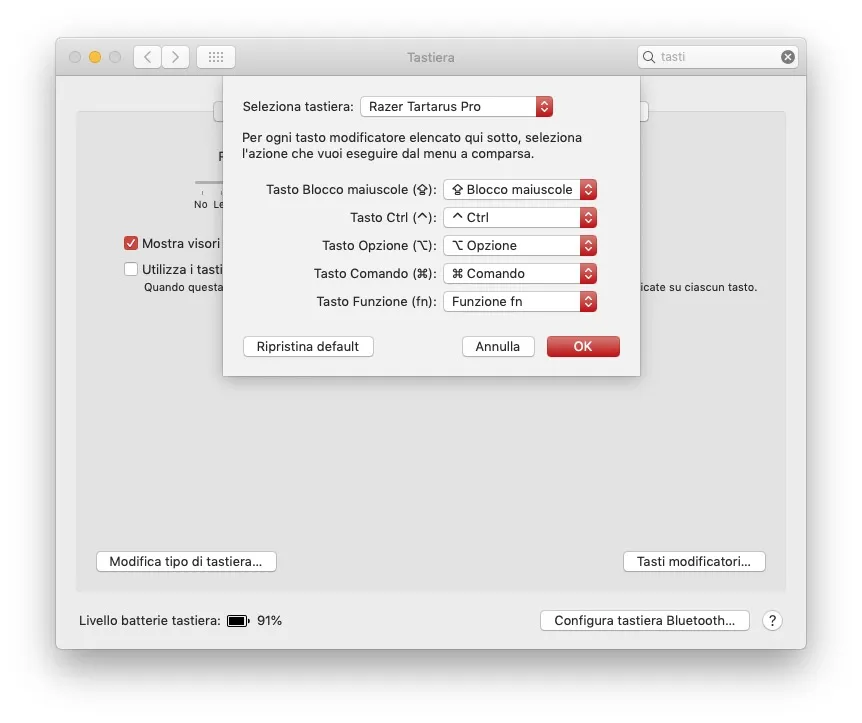Click 'Configura tastiera Bluetooth...' button
The height and width of the screenshot is (723, 862).
tap(644, 620)
